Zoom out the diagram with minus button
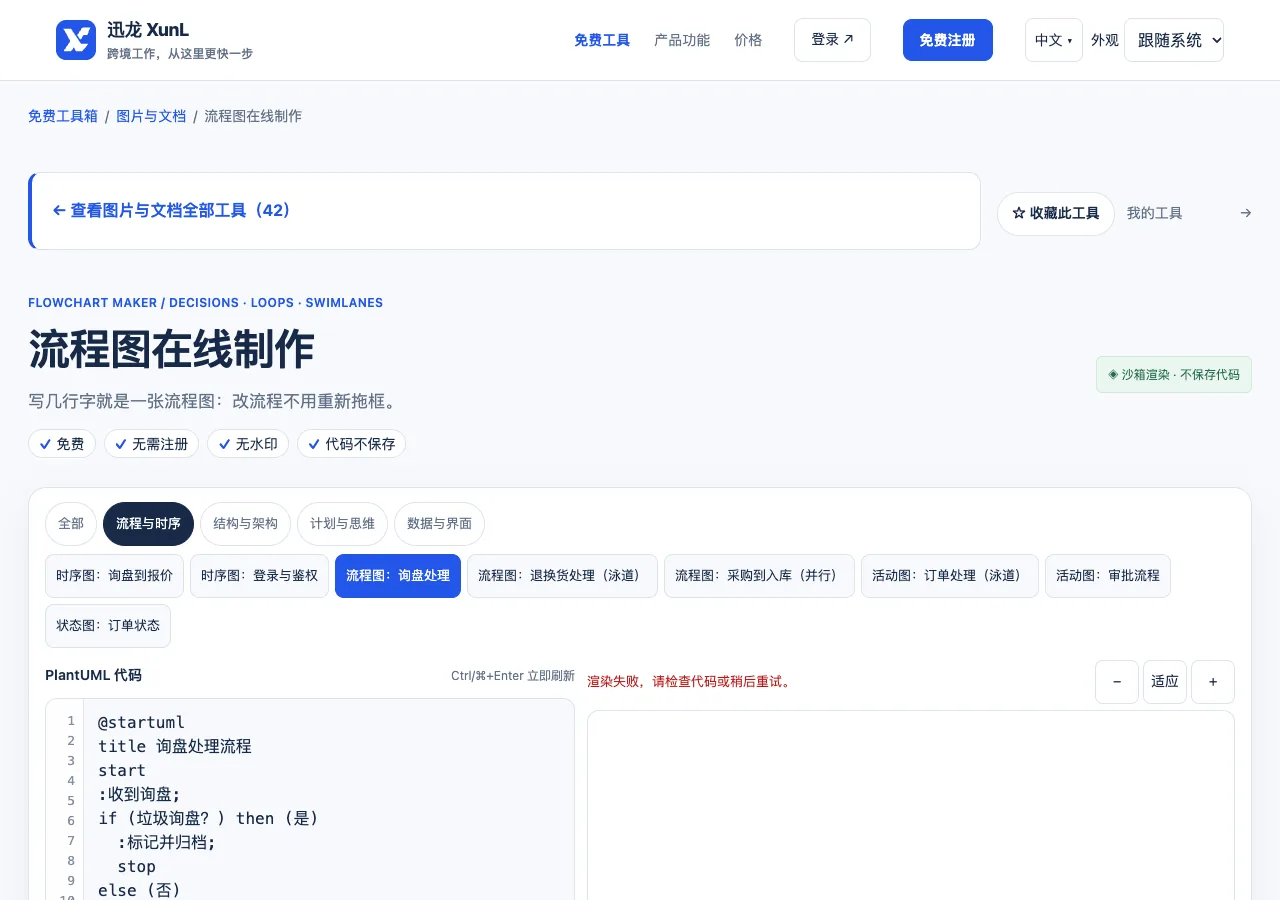This screenshot has width=1280, height=900. pyautogui.click(x=1117, y=682)
